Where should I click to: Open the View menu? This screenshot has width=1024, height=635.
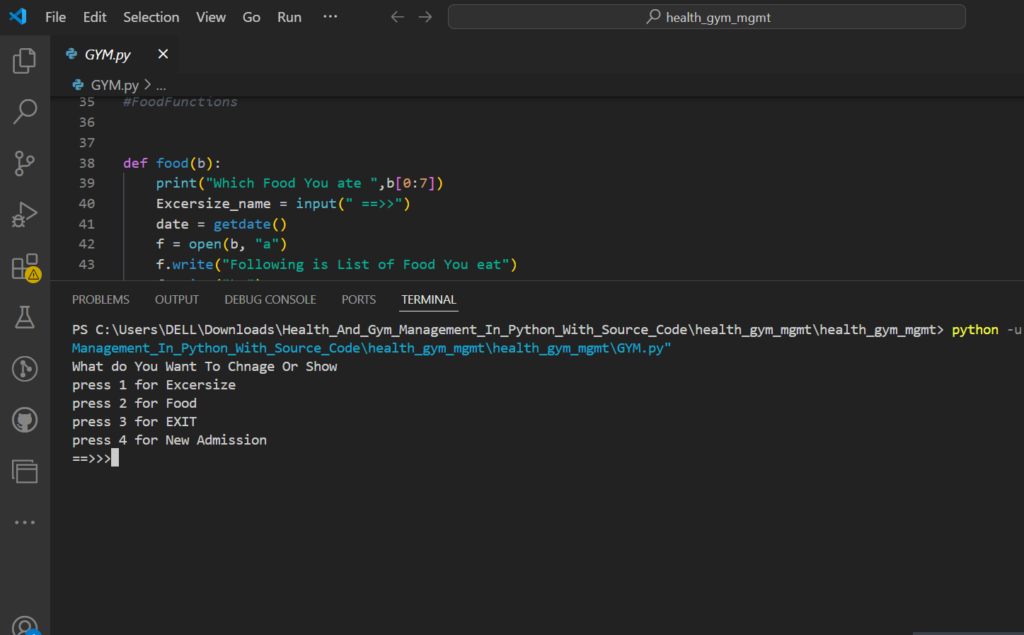coord(211,17)
